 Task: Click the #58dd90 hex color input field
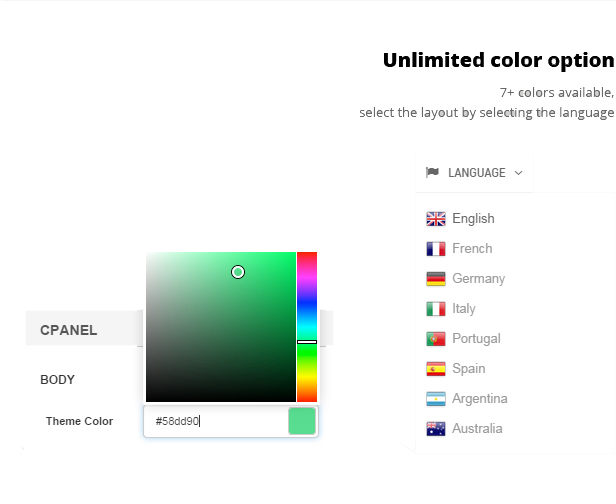tap(215, 421)
